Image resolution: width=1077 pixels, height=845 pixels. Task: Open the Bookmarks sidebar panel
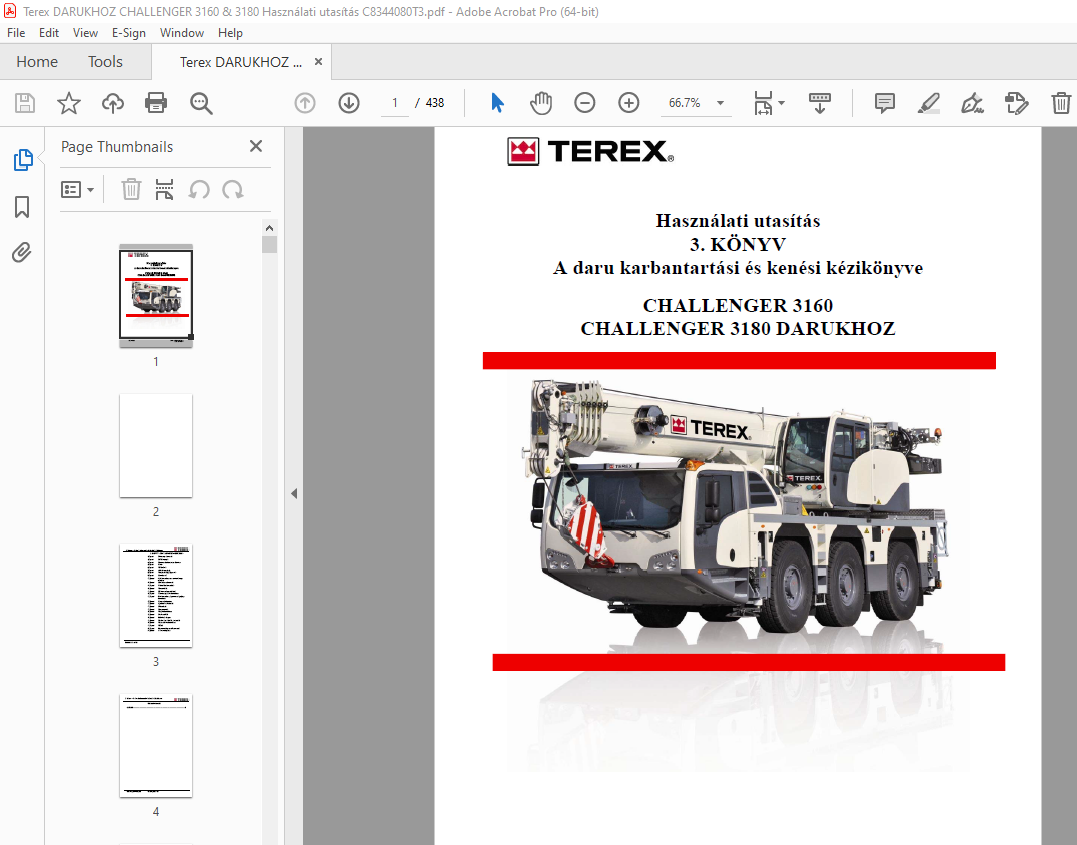click(22, 207)
